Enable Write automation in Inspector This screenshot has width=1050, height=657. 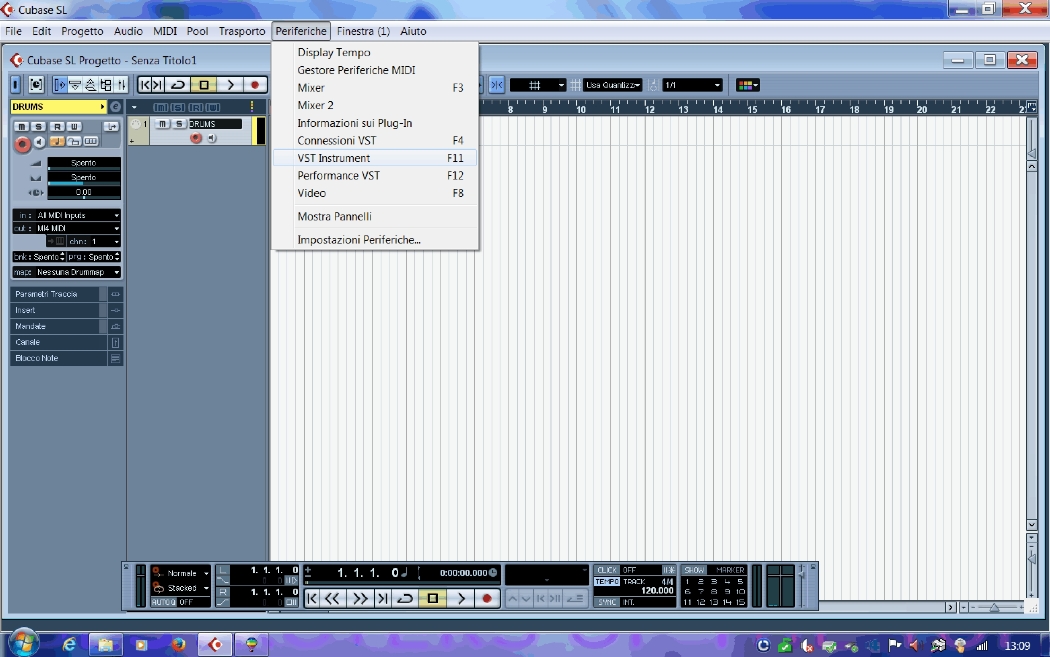coord(74,127)
